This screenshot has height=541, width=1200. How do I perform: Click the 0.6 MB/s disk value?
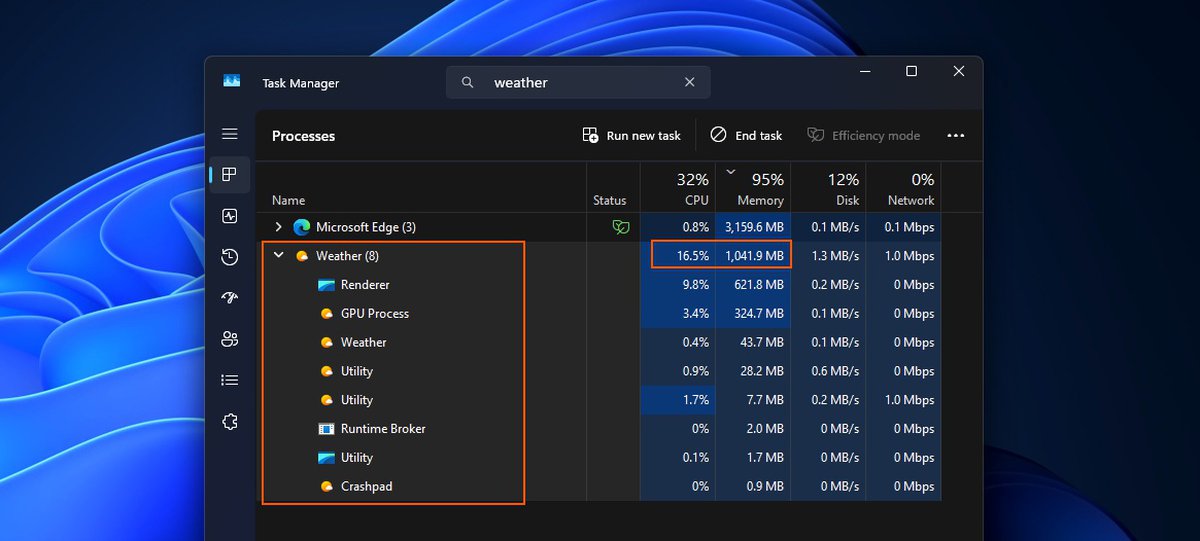pos(836,371)
